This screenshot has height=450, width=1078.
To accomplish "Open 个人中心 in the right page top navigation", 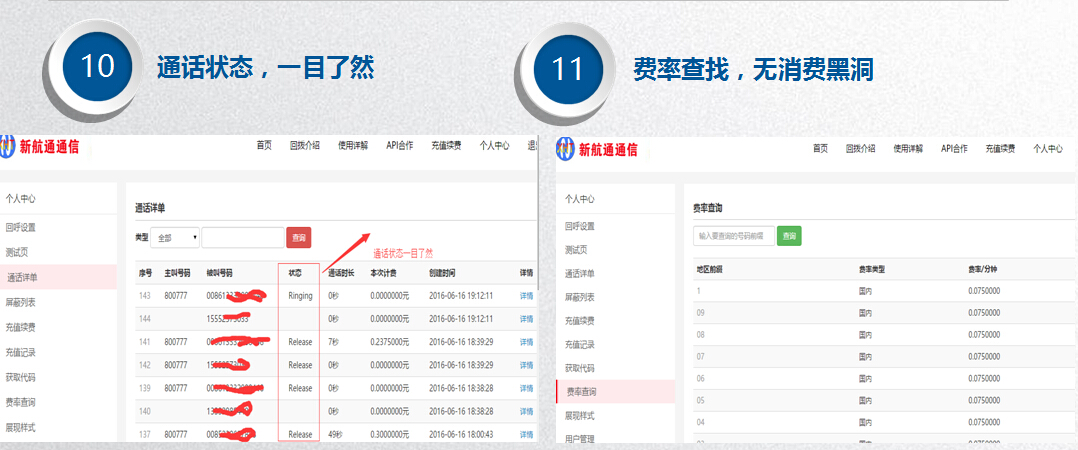I will coord(1048,148).
